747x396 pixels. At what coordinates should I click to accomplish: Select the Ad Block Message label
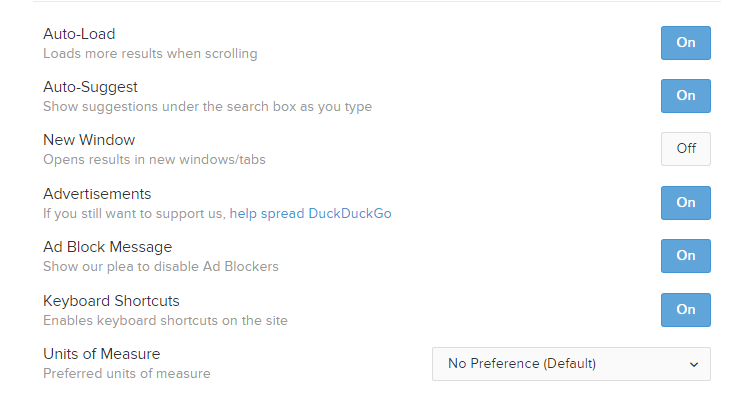108,247
